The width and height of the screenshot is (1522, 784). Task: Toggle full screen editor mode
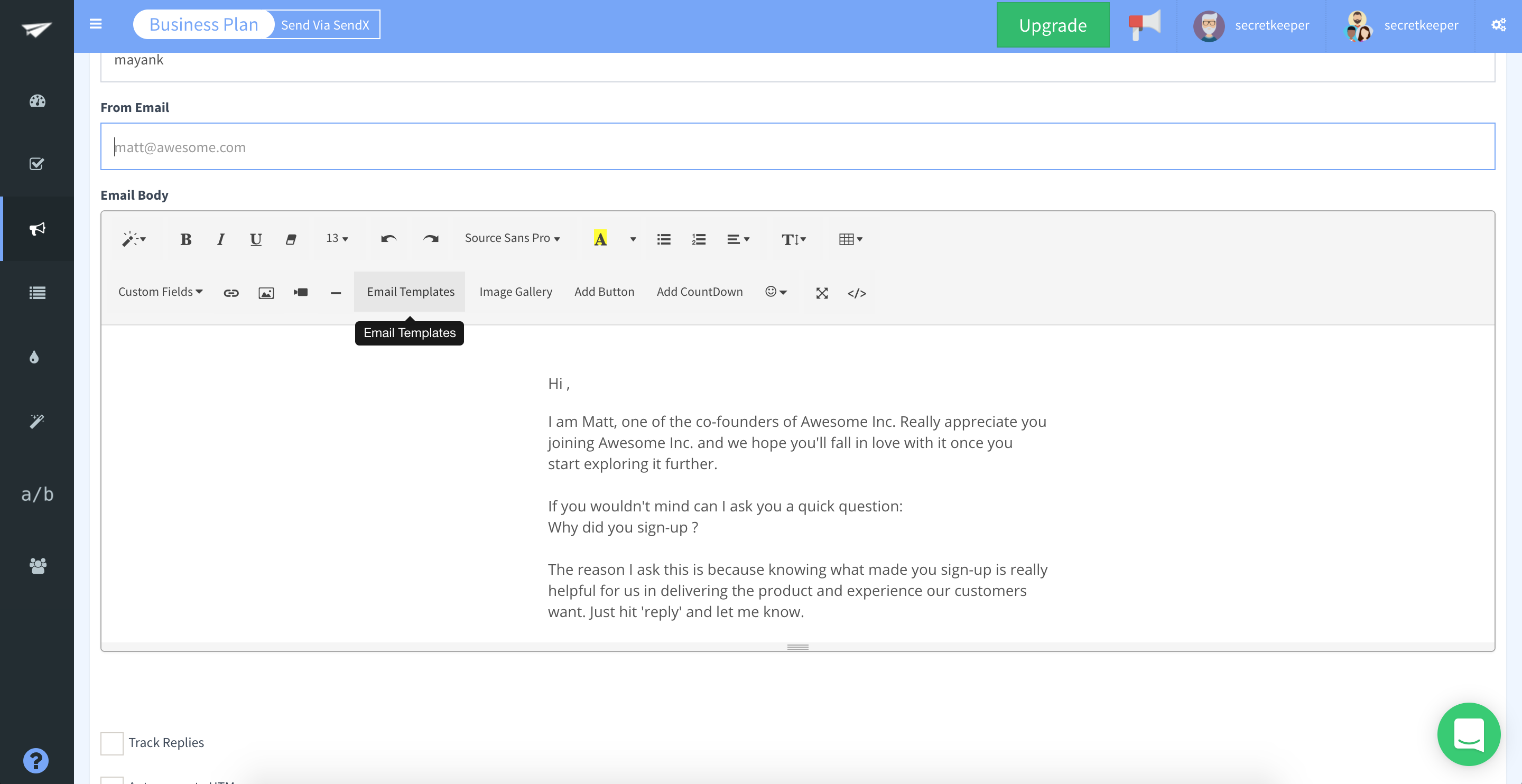[x=822, y=293]
